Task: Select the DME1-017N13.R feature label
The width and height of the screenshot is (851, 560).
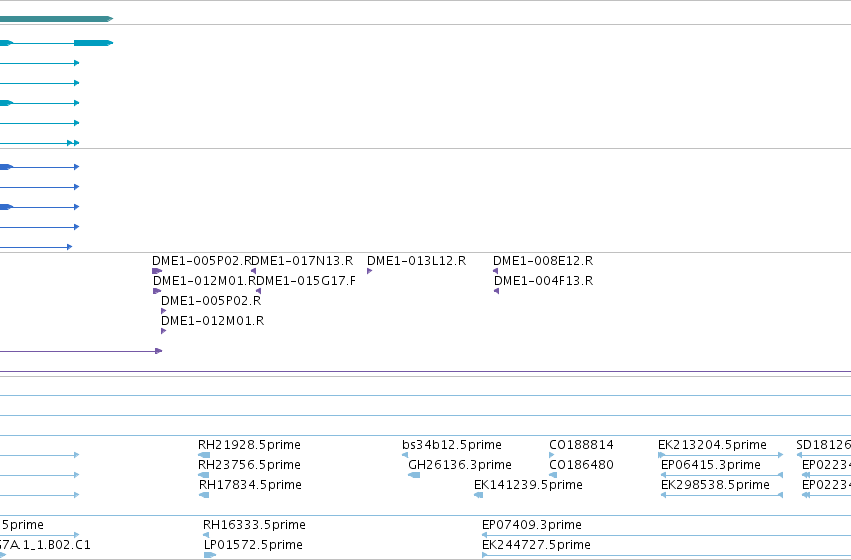Action: pyautogui.click(x=302, y=261)
